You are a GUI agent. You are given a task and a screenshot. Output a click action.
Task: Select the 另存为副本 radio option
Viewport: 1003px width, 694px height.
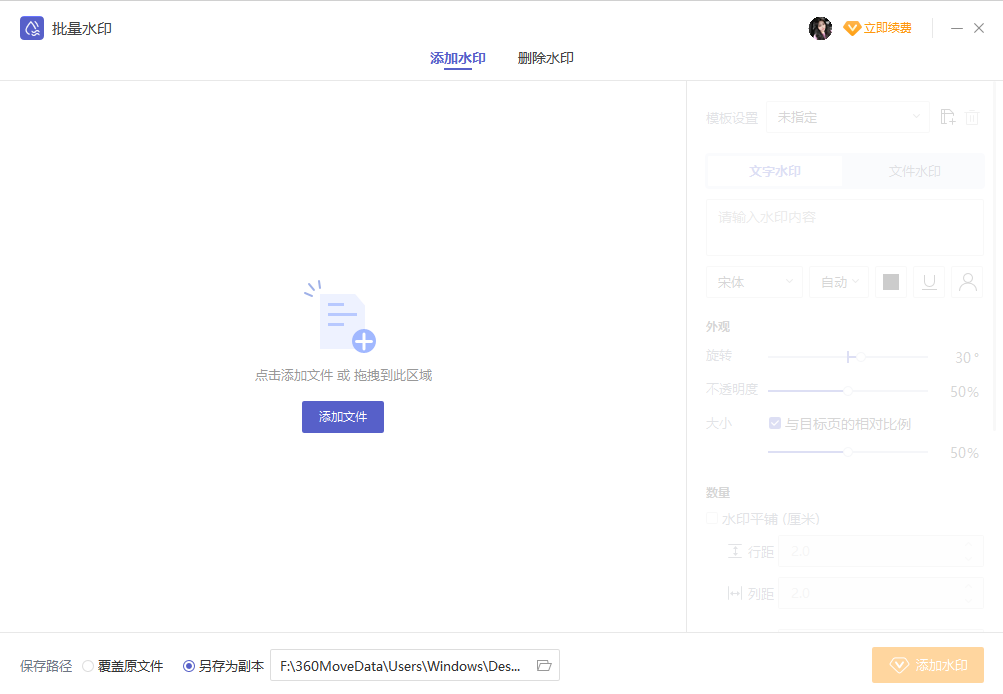[x=189, y=666]
